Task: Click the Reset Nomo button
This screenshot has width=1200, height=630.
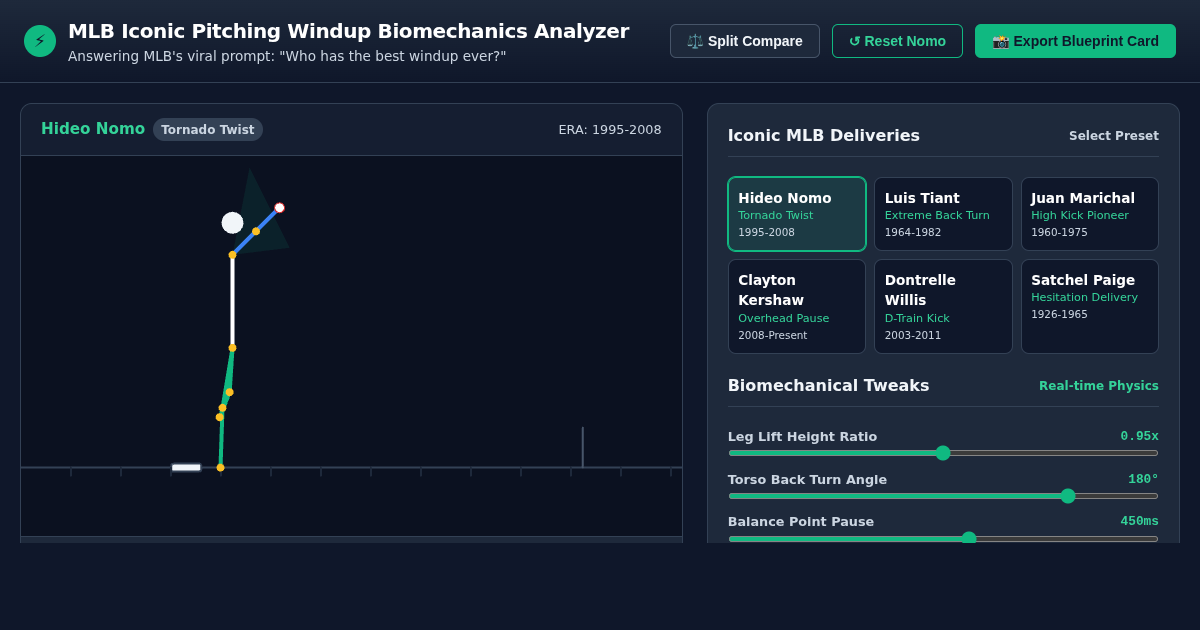Action: 897,41
